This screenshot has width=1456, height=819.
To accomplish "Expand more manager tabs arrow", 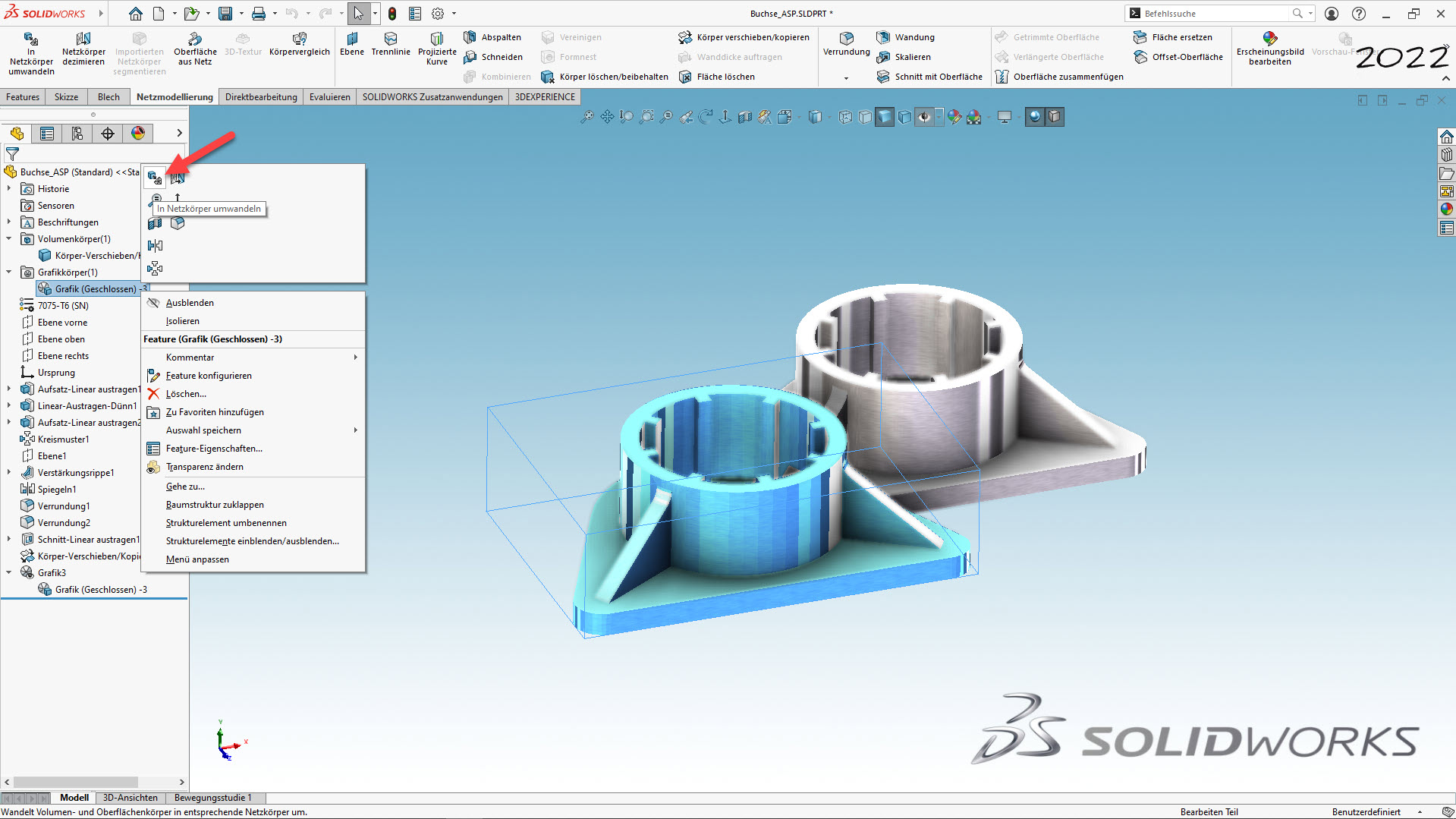I will pyautogui.click(x=179, y=134).
